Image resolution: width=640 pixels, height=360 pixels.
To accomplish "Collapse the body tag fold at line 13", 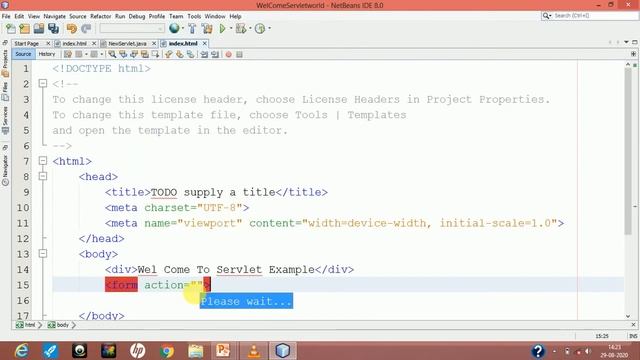I will tap(43, 254).
